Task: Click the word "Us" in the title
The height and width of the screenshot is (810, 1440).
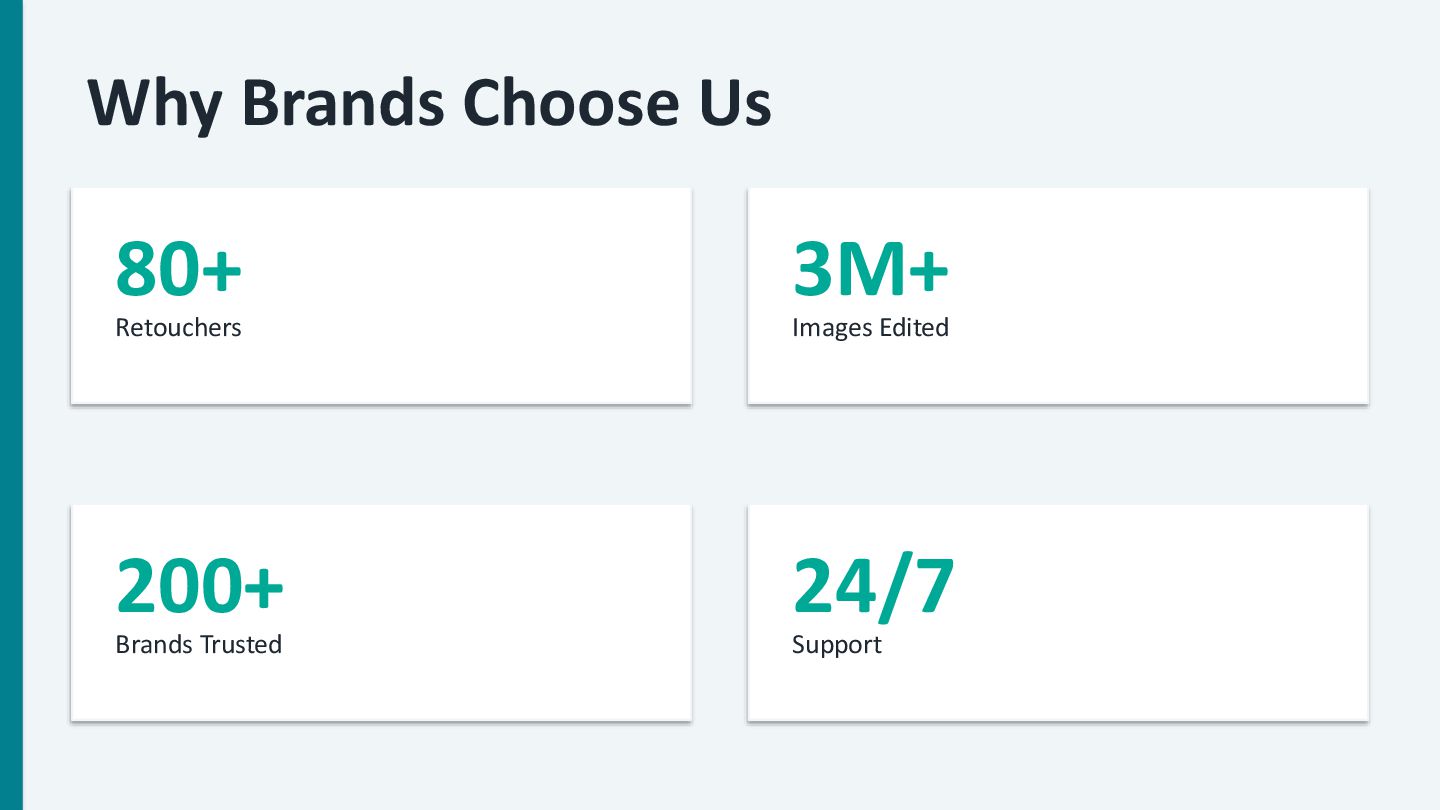Action: coord(734,102)
